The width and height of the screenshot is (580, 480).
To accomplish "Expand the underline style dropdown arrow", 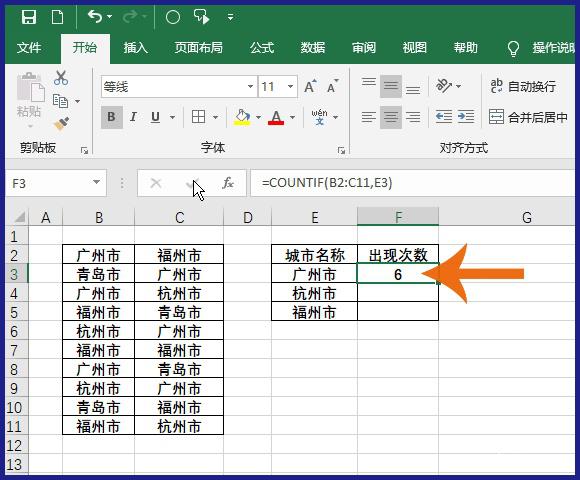I will [x=172, y=117].
